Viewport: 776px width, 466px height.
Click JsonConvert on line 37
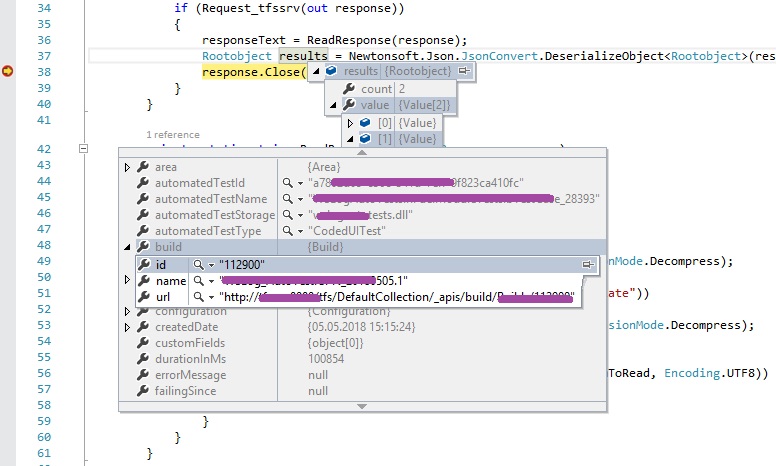pyautogui.click(x=499, y=56)
